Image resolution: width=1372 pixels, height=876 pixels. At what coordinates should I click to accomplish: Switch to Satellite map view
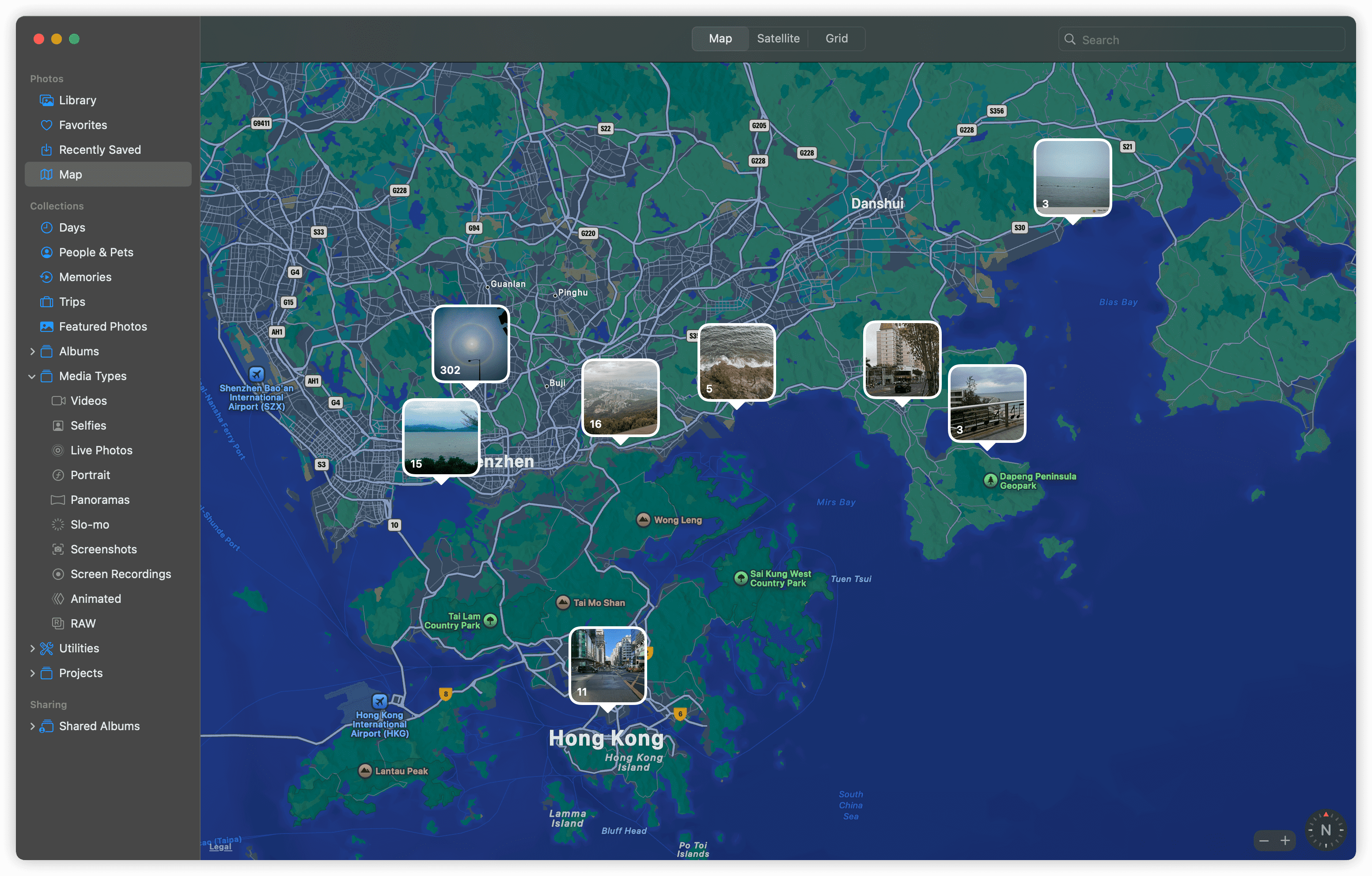click(778, 38)
